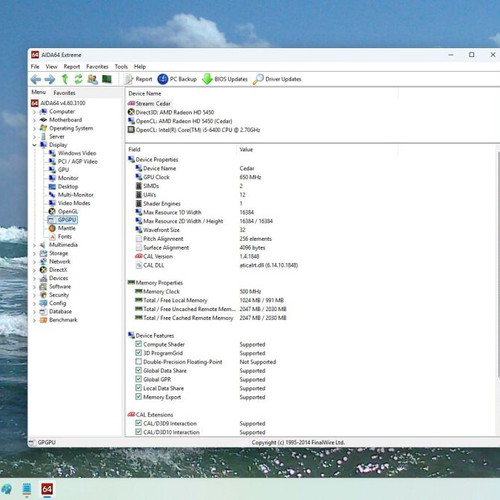The height and width of the screenshot is (500, 500).
Task: Select the Fonts tree item
Action: click(x=60, y=236)
